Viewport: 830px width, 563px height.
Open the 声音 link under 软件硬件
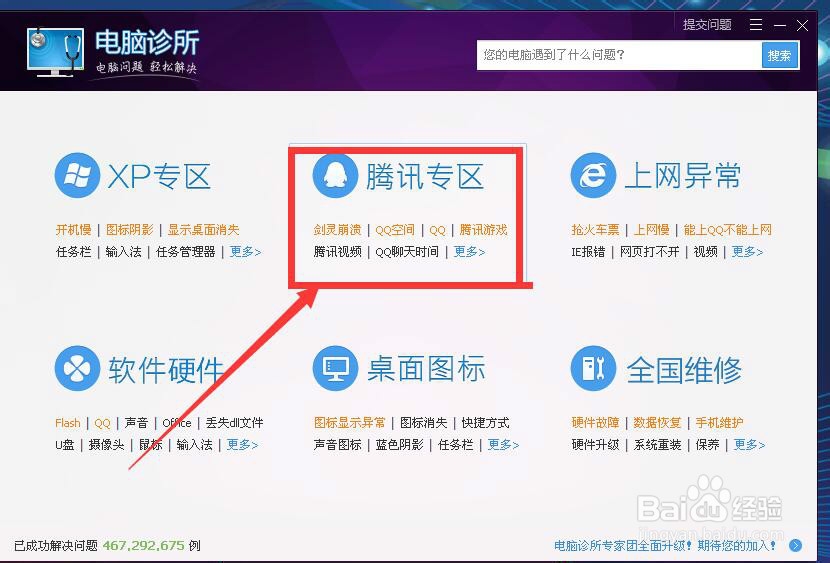pos(137,423)
